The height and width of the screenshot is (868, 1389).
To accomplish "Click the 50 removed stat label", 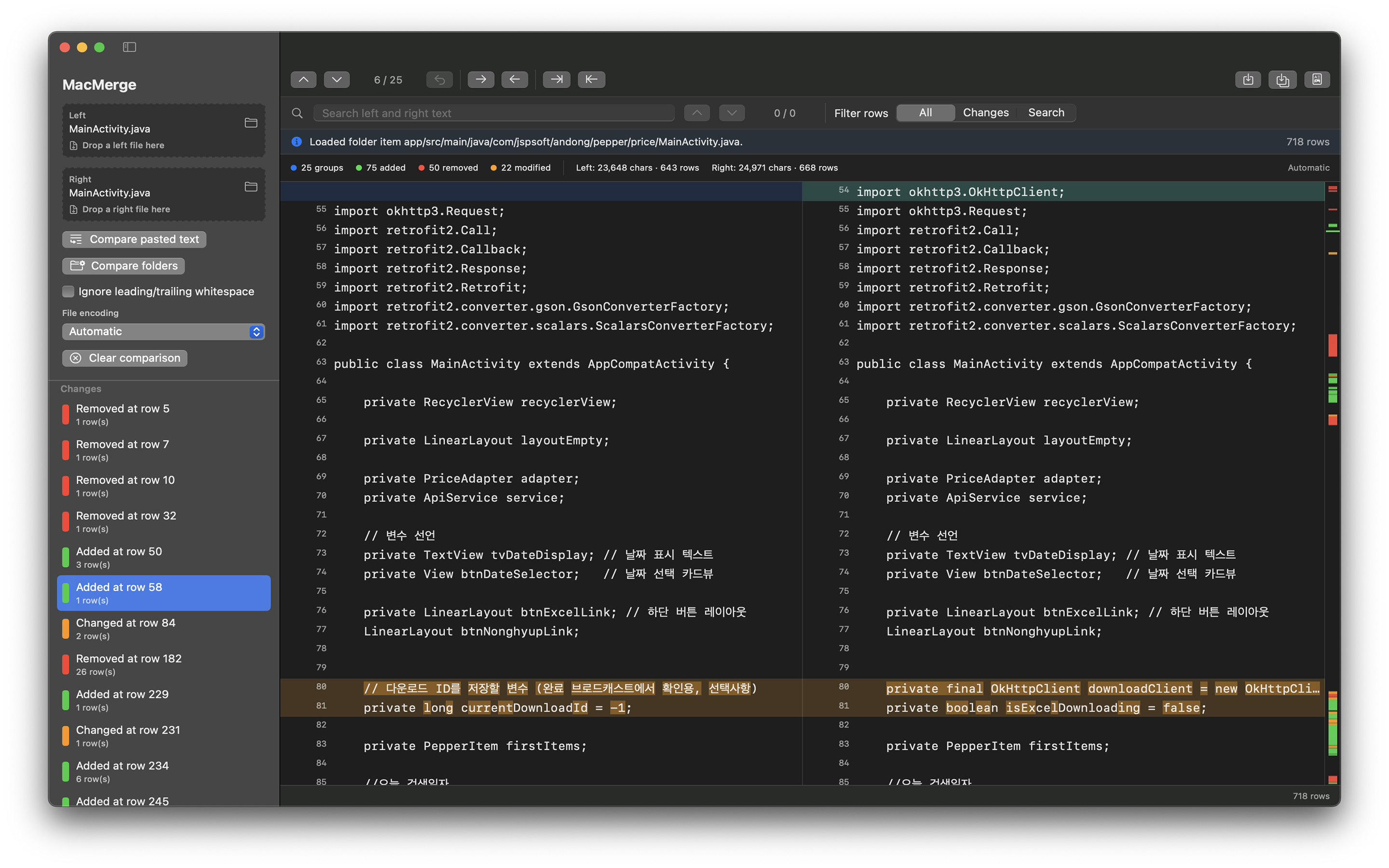I will click(x=448, y=168).
